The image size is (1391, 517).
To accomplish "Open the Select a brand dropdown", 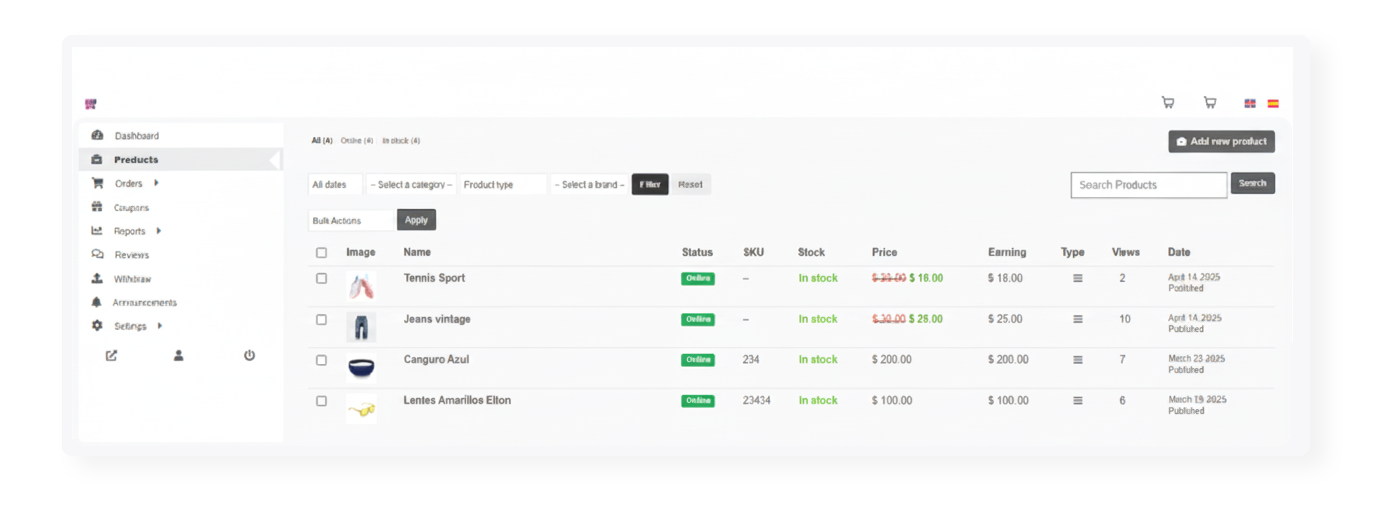I will [x=589, y=185].
